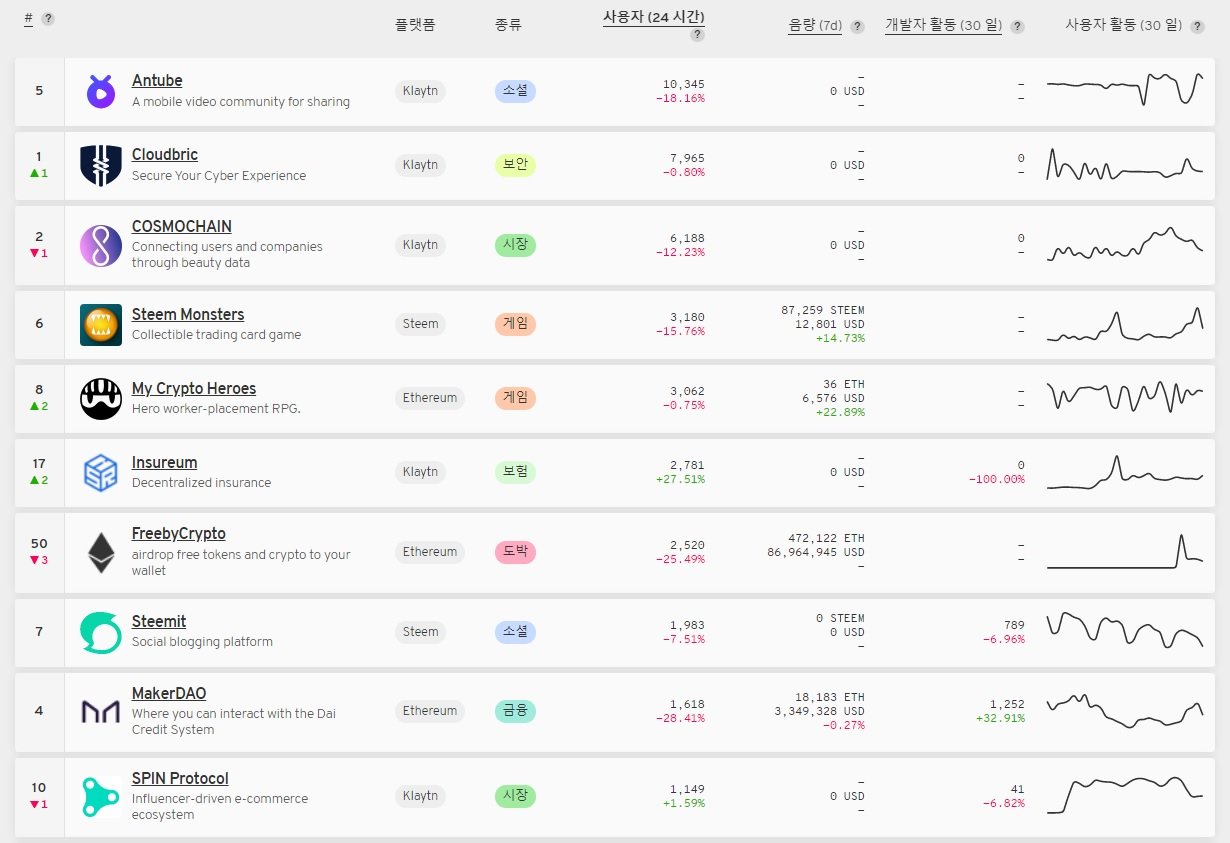Click the -100.00% developer change value

click(996, 479)
